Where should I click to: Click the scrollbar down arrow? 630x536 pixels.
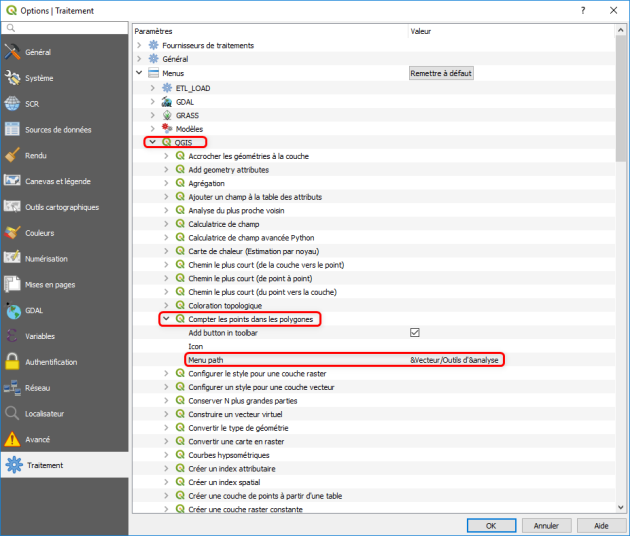pyautogui.click(x=621, y=507)
